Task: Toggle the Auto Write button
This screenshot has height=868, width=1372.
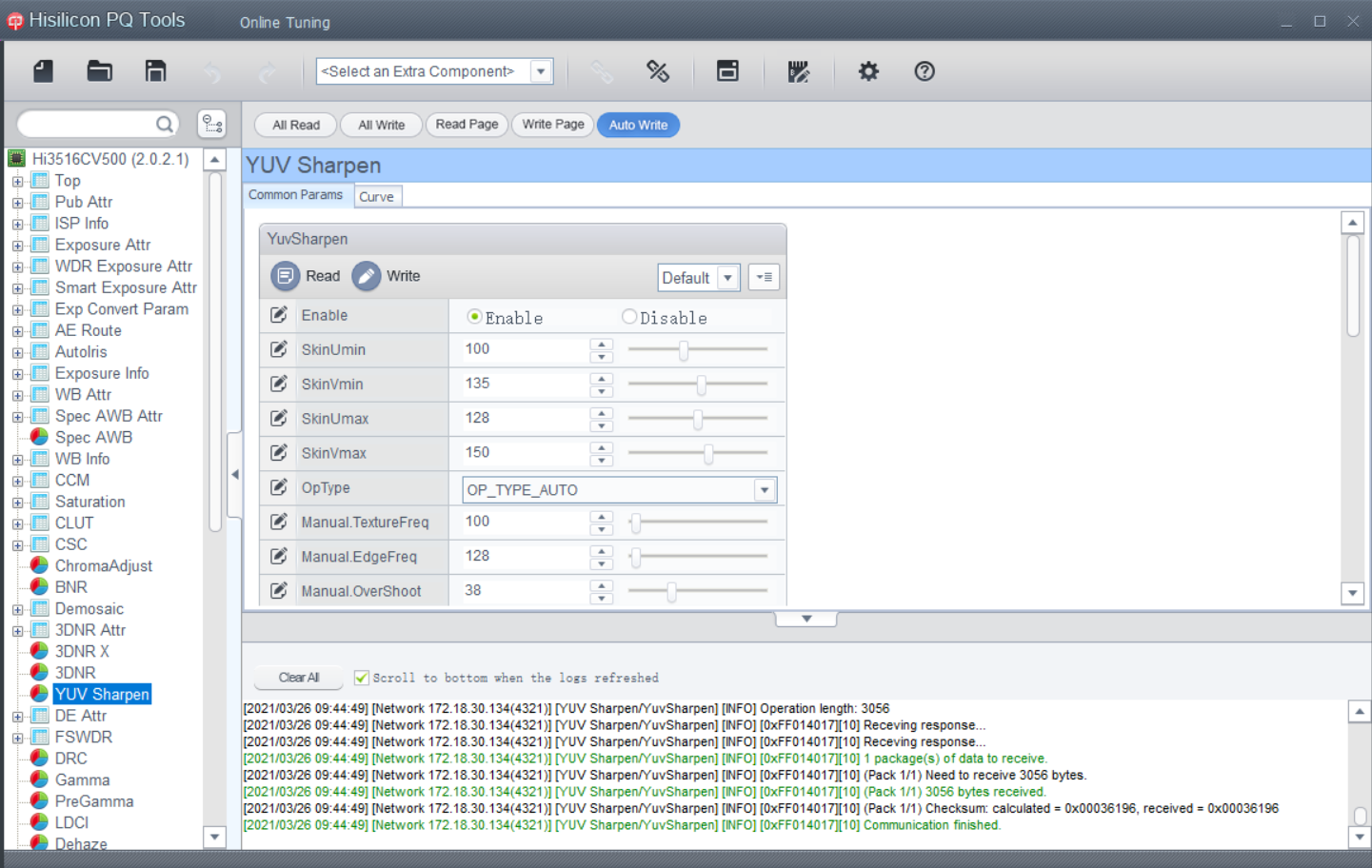Action: point(638,125)
